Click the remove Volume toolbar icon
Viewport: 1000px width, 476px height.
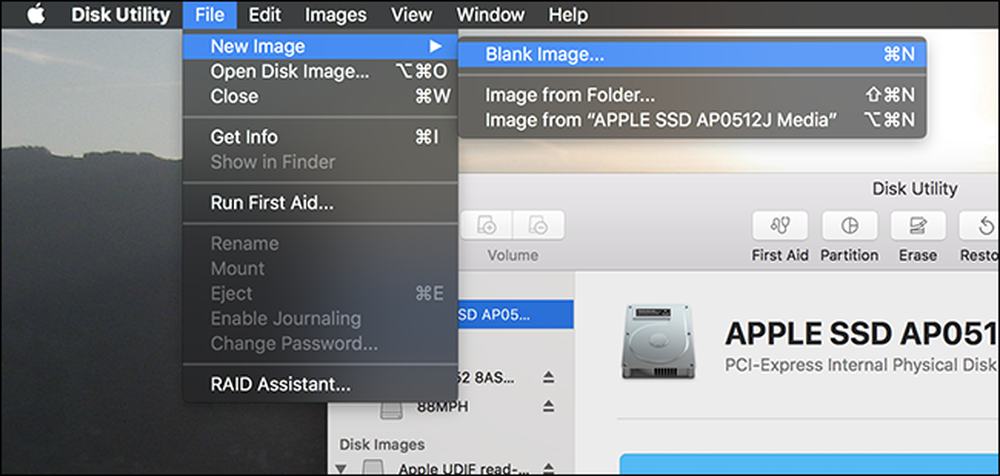click(539, 225)
